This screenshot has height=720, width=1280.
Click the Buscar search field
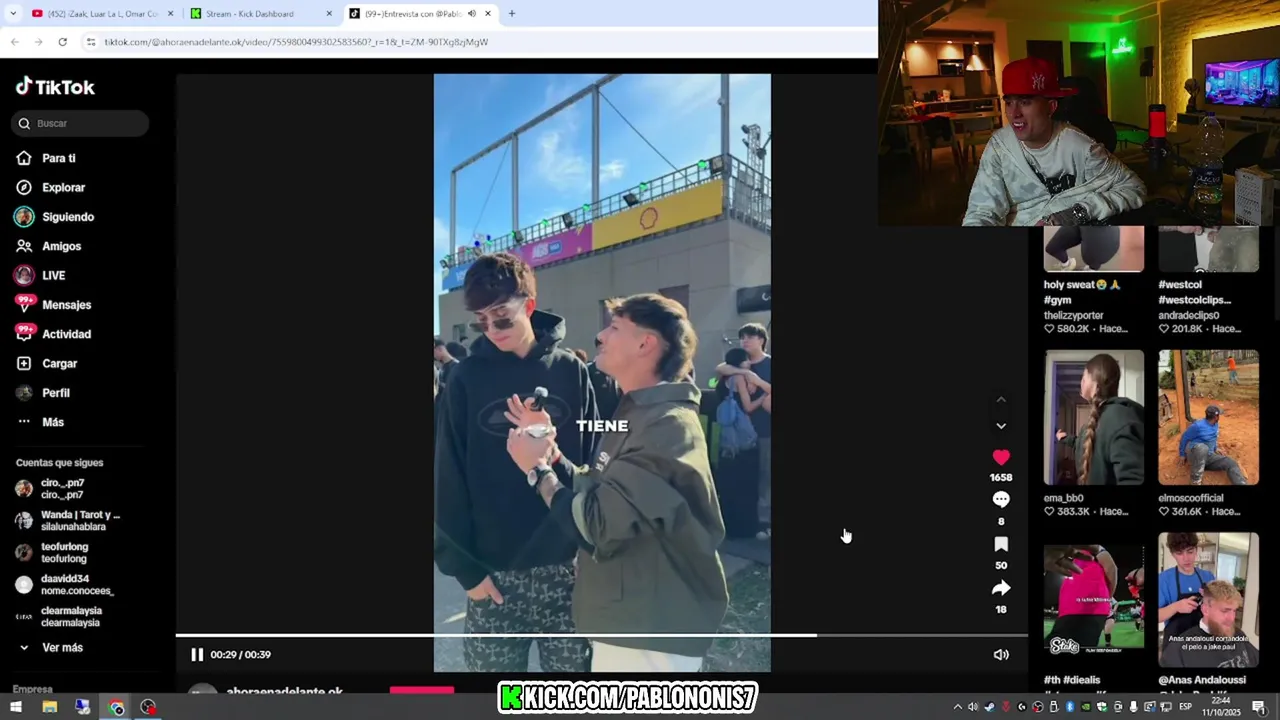[80, 123]
